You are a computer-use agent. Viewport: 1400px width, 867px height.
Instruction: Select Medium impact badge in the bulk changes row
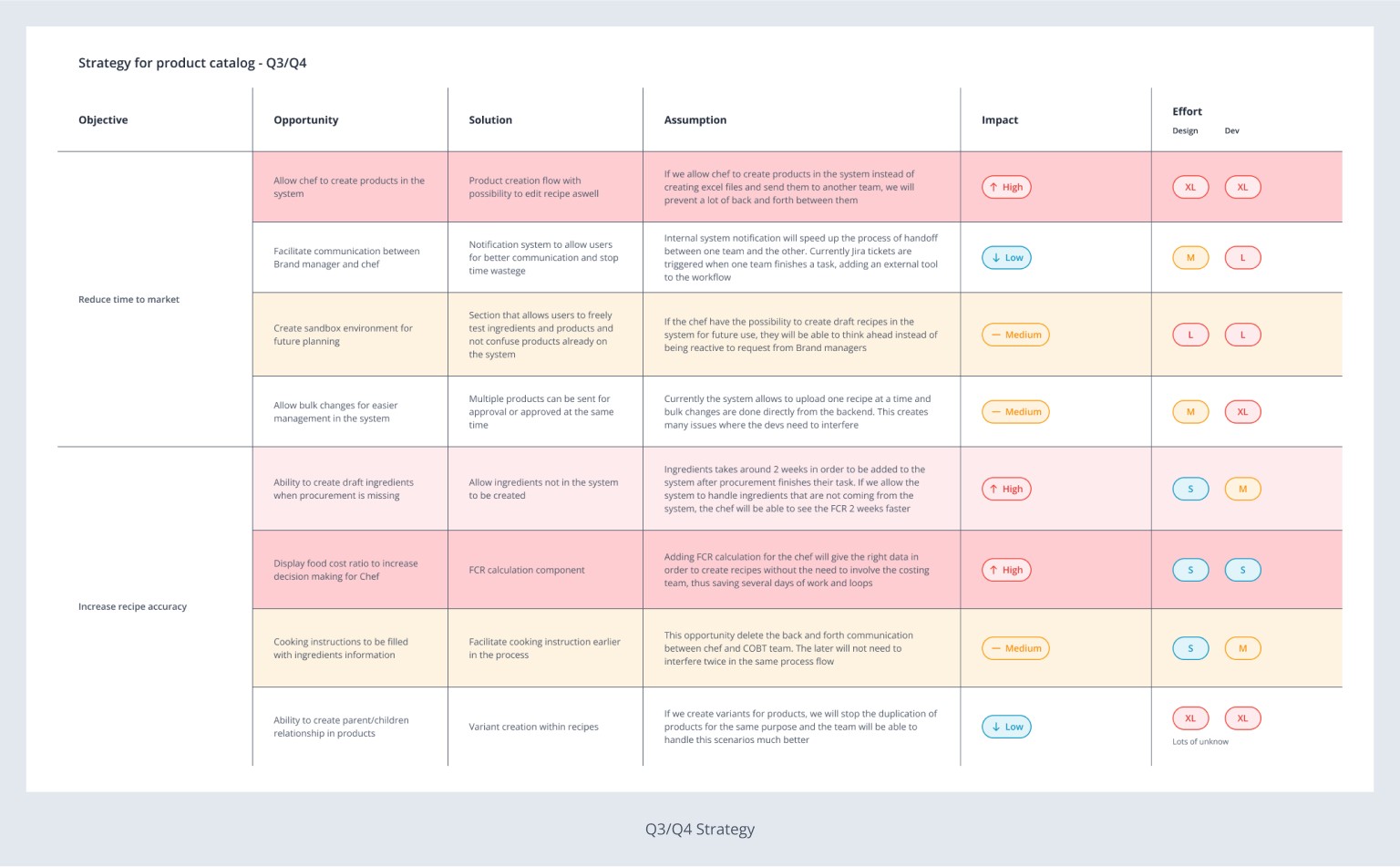tap(1015, 412)
